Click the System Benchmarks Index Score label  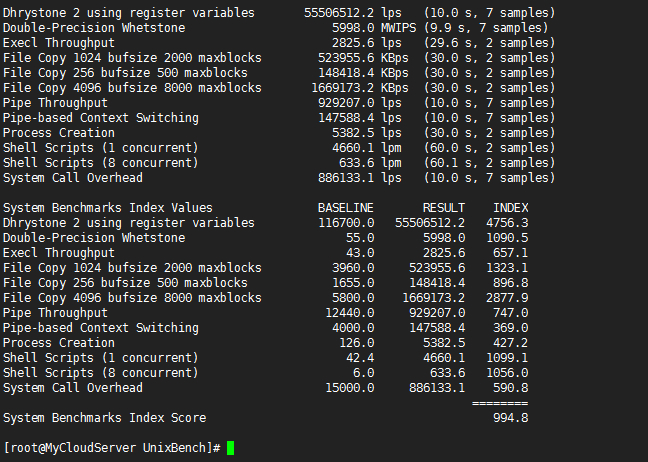pyautogui.click(x=104, y=418)
